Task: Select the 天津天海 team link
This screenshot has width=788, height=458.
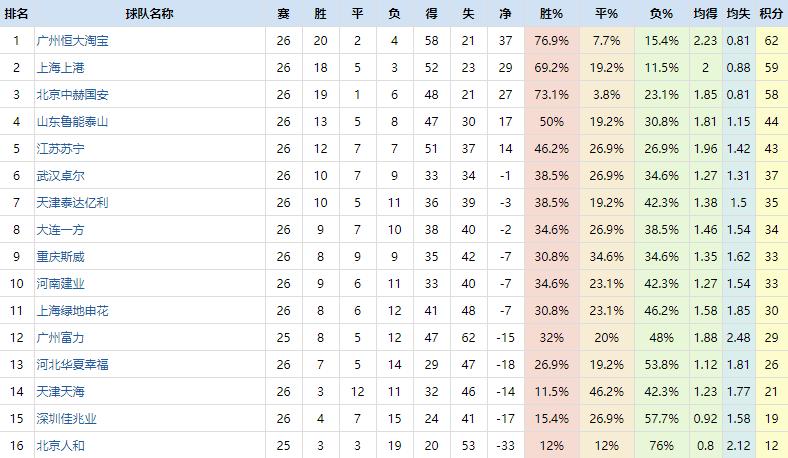Action: click(x=60, y=392)
